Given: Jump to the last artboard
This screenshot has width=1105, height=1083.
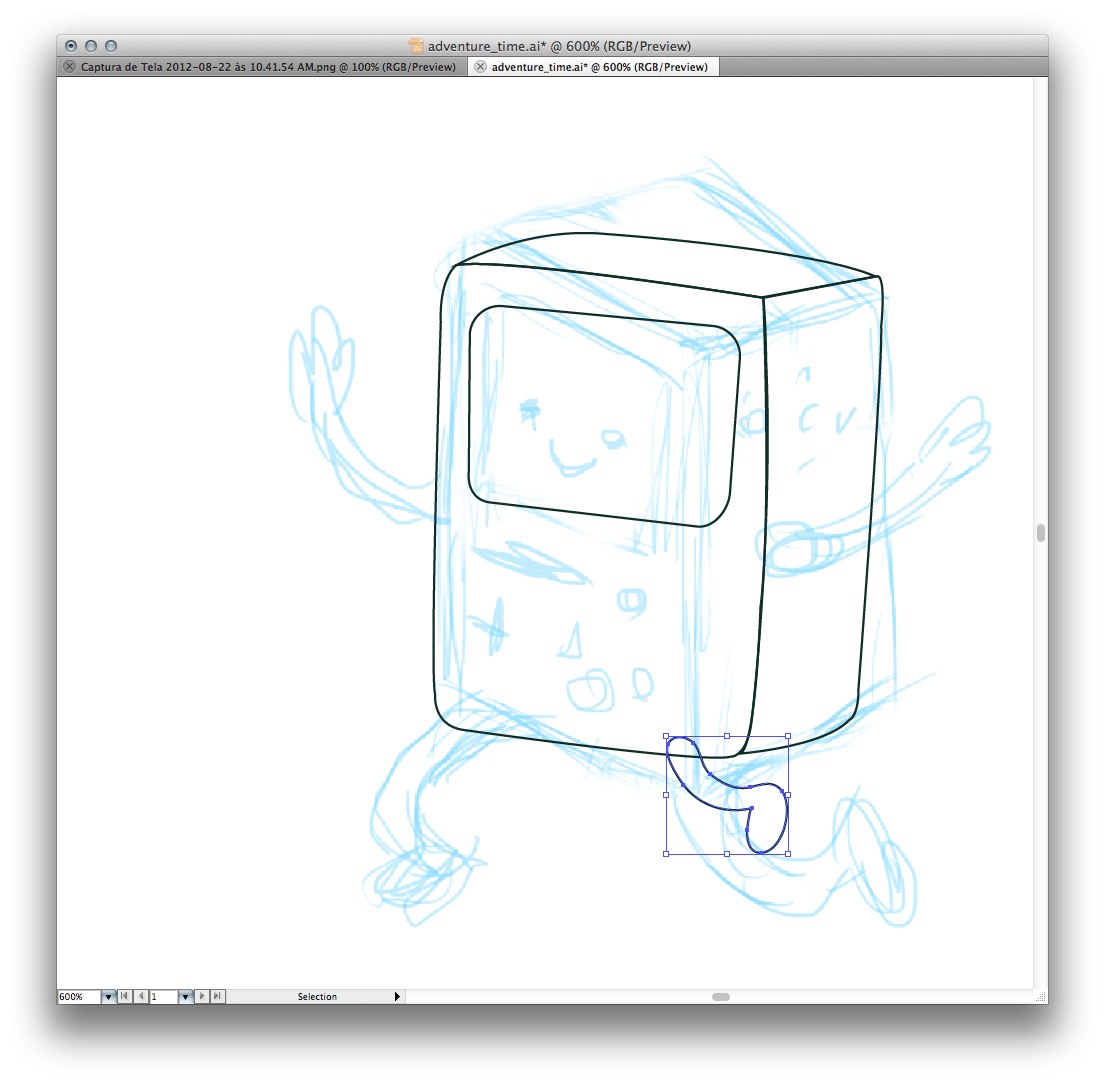Looking at the screenshot, I should (x=218, y=996).
